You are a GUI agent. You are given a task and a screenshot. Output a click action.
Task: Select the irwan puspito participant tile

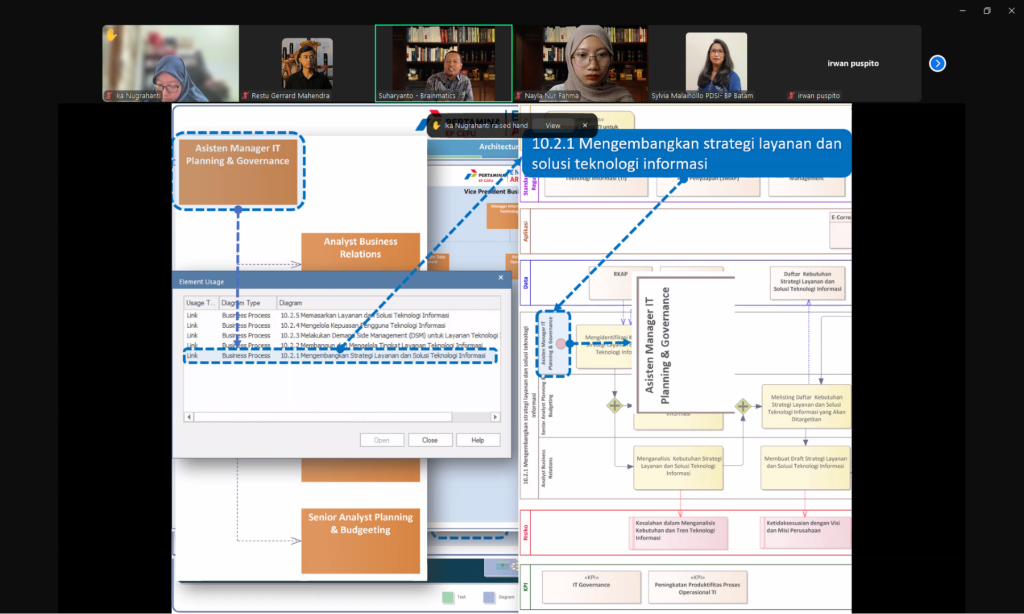[x=852, y=63]
